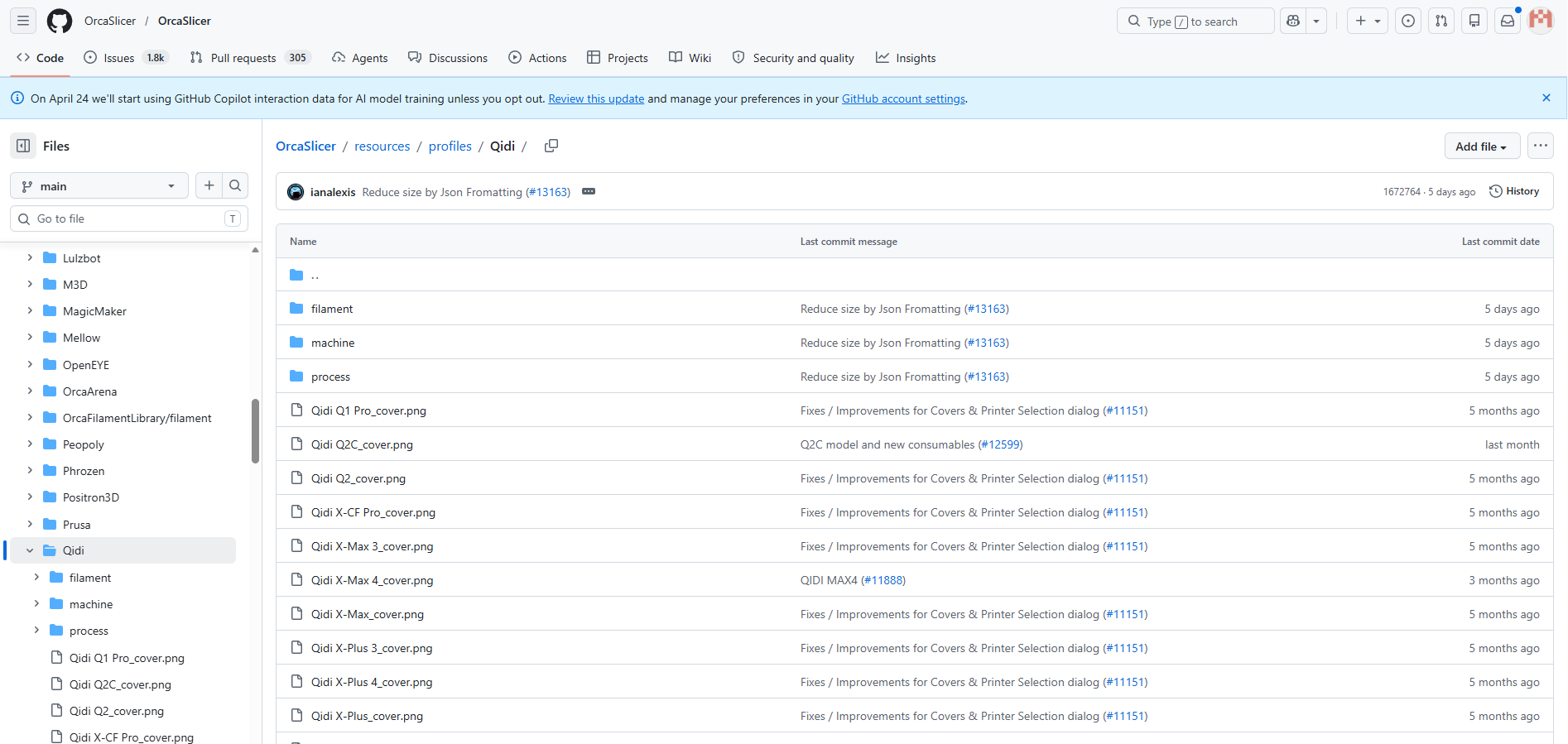Navigate to profiles in breadcrumb

(450, 146)
